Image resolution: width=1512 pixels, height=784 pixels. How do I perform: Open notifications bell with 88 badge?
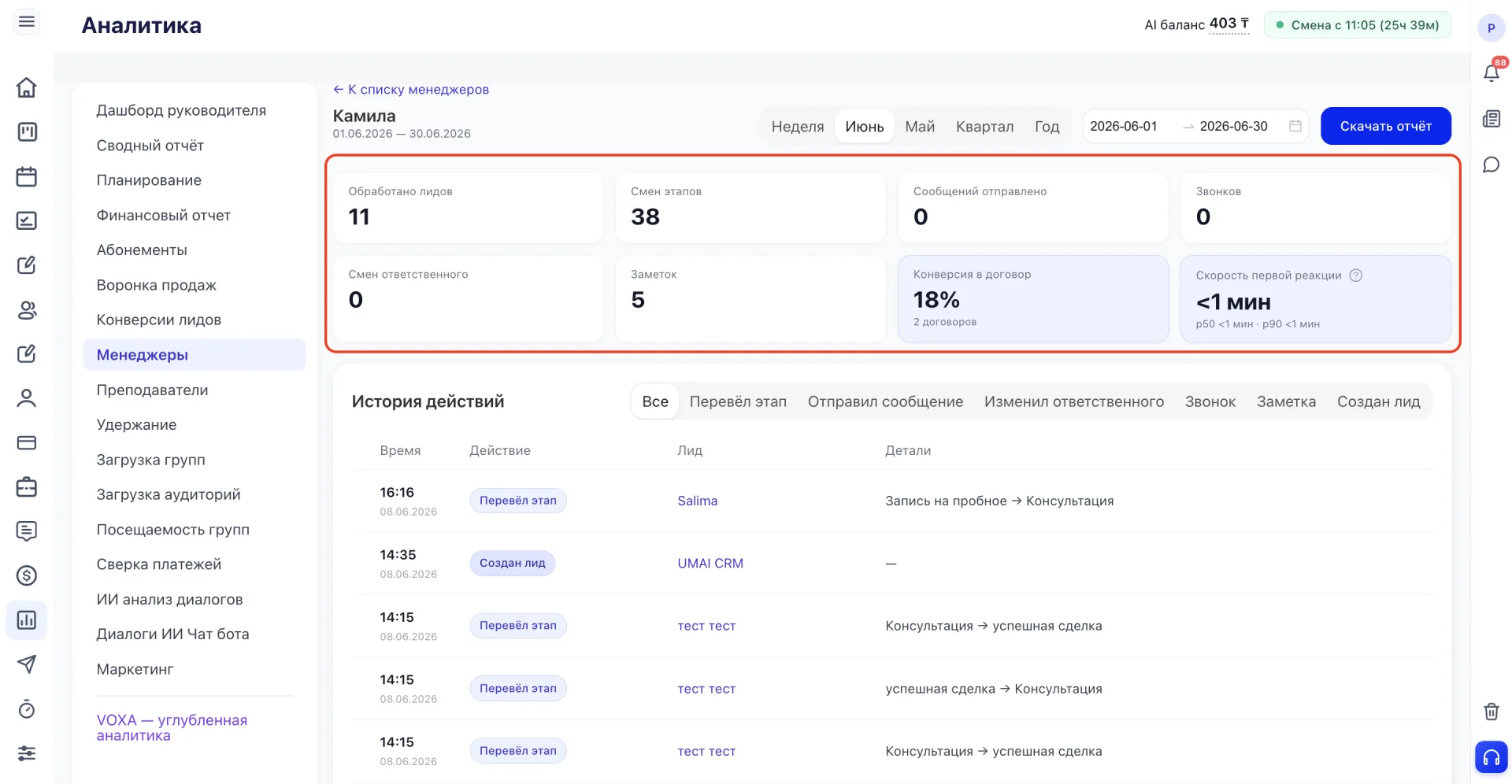click(x=1492, y=72)
